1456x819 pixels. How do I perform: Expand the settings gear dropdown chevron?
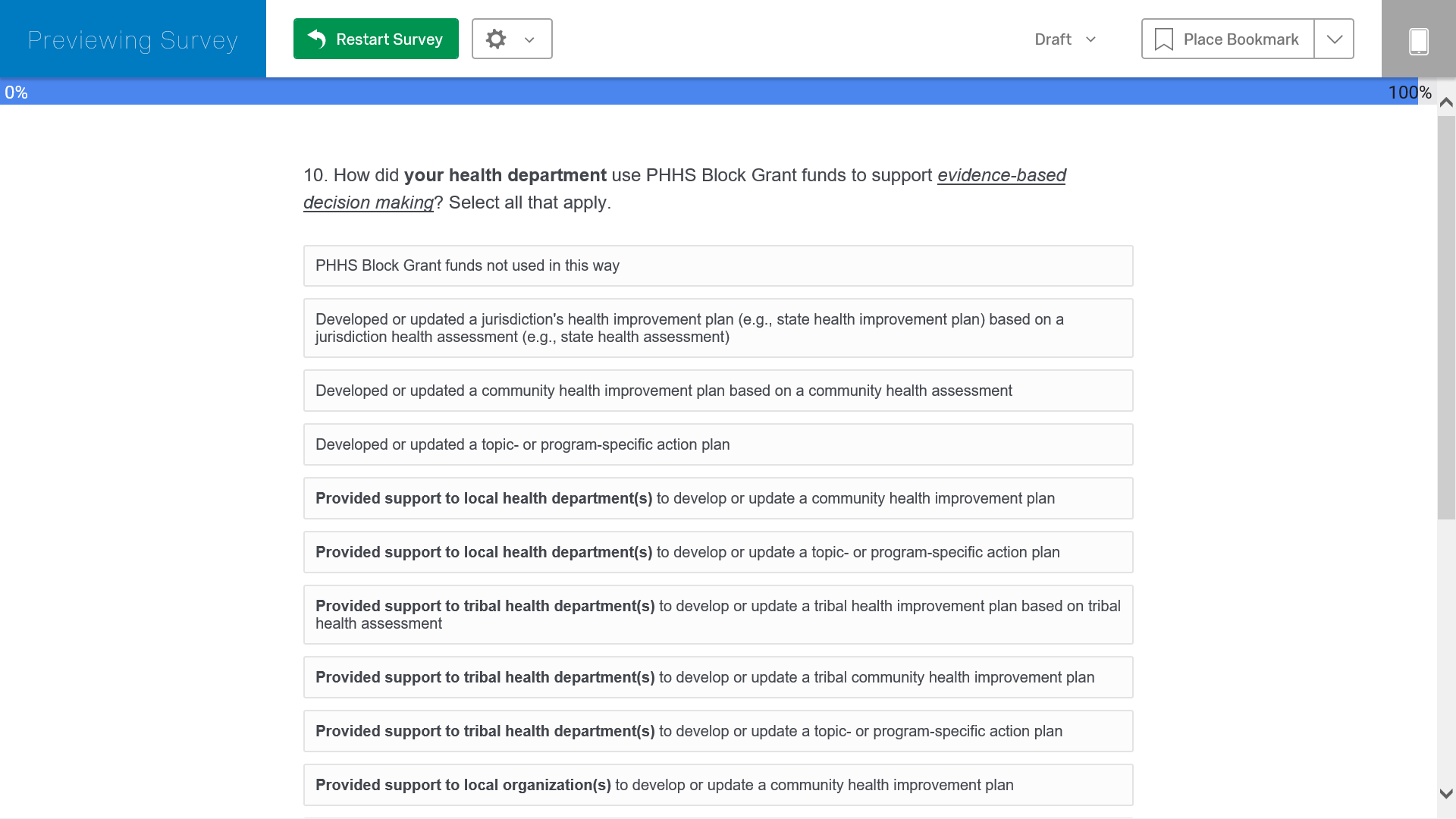coord(529,40)
